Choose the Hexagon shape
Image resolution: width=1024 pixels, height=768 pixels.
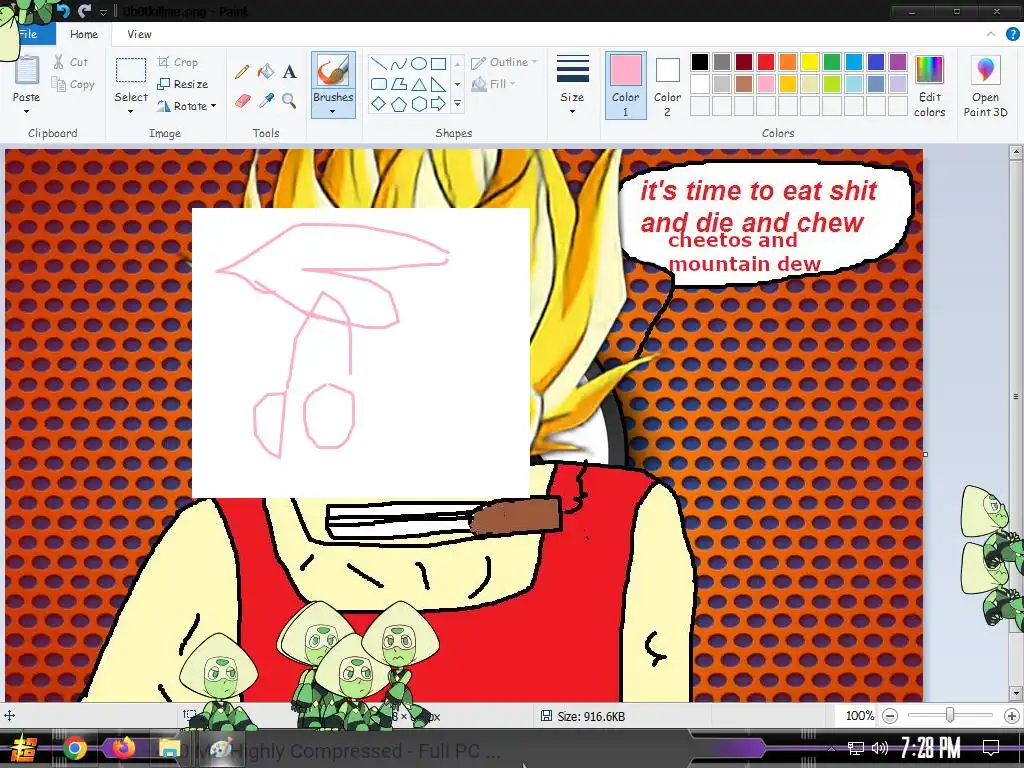pyautogui.click(x=419, y=104)
